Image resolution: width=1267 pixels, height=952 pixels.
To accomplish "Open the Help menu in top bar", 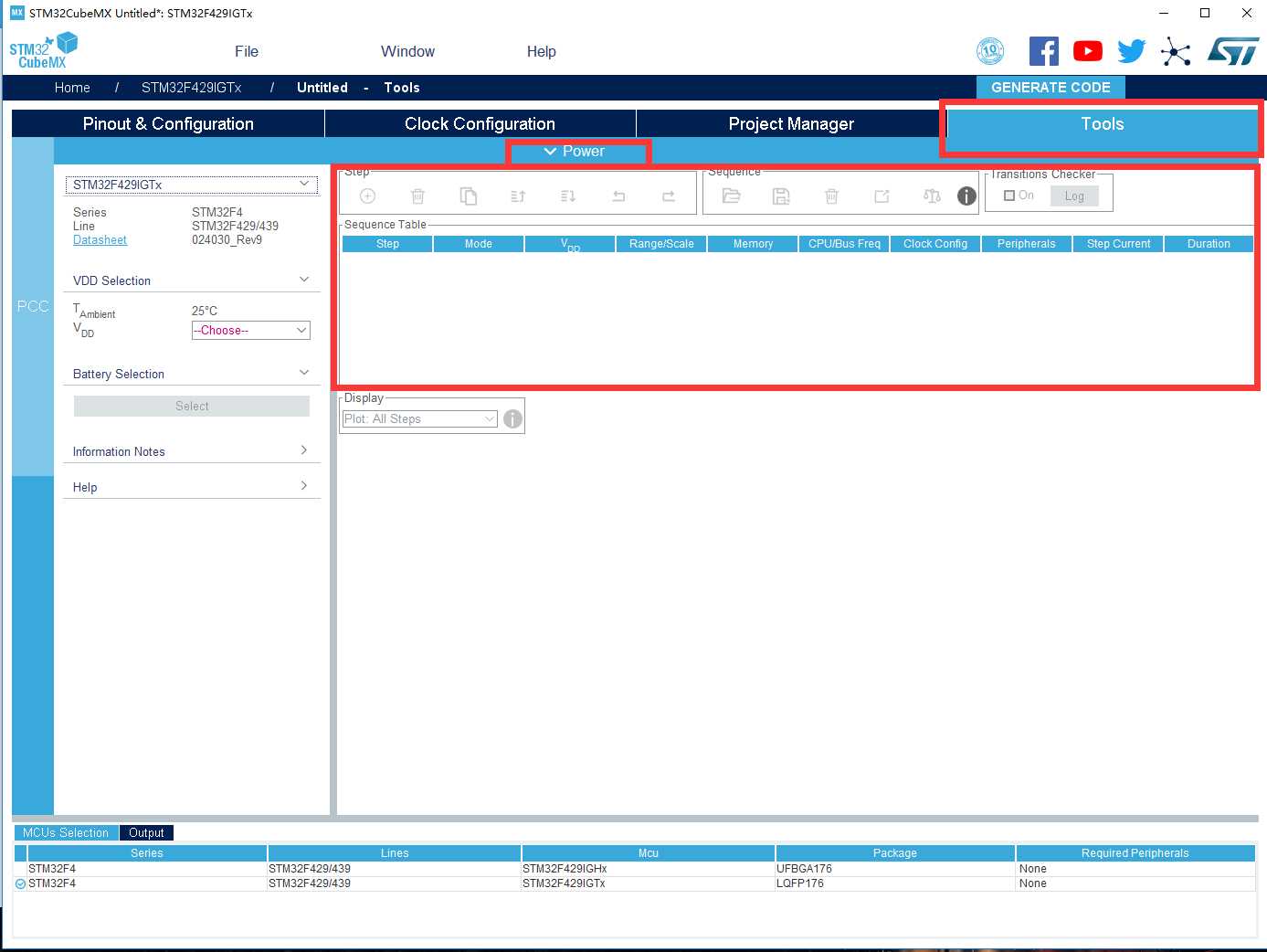I will coord(542,51).
